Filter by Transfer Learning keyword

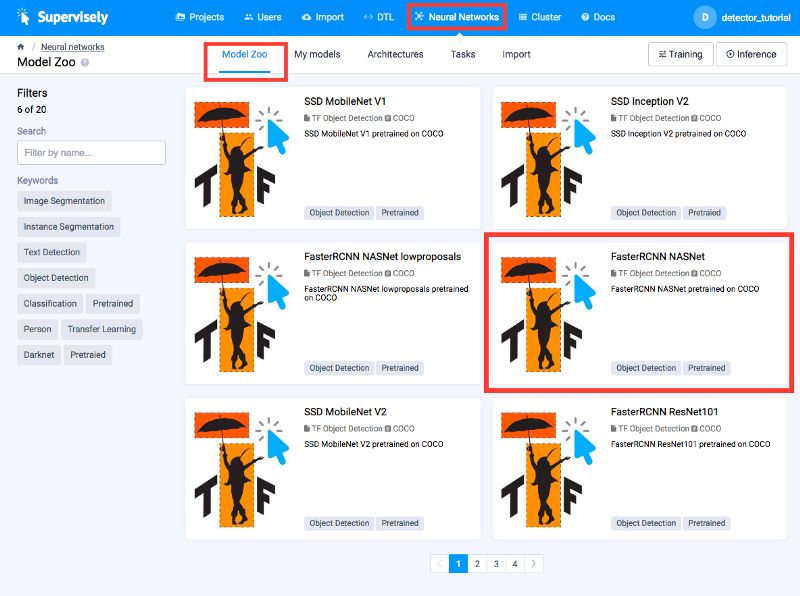click(102, 329)
